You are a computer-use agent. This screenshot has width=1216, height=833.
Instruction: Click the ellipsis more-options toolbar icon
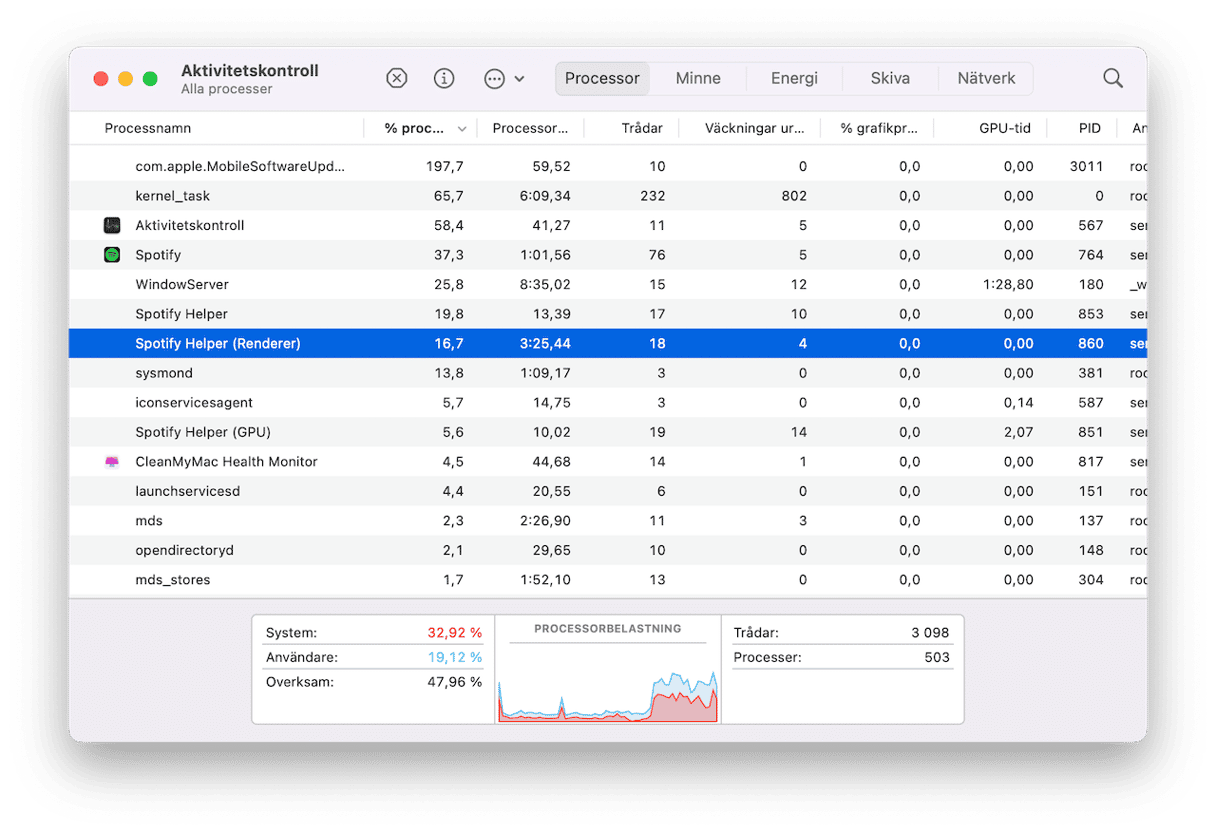[x=494, y=79]
